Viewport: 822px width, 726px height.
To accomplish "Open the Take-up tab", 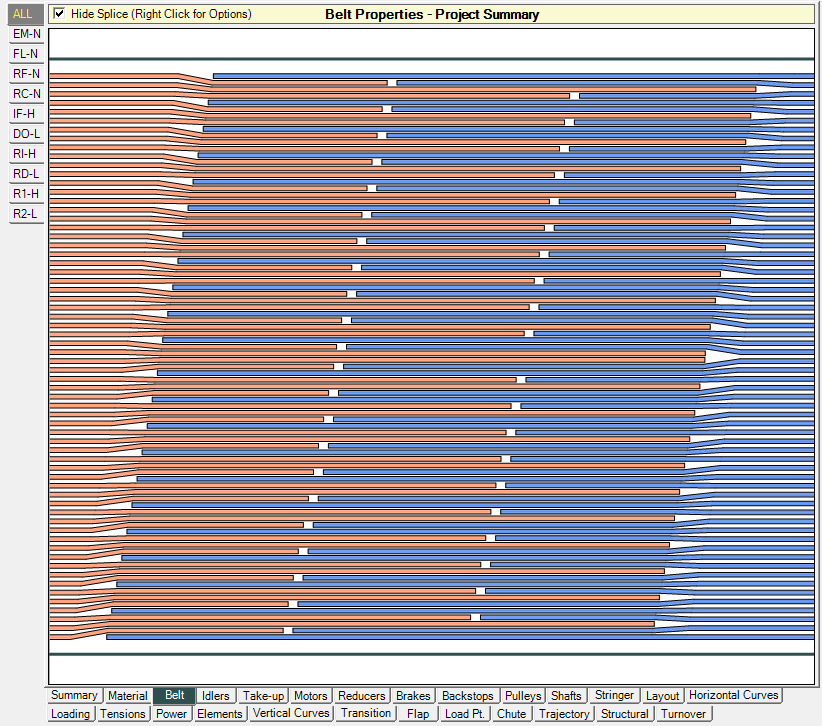I will coord(263,696).
